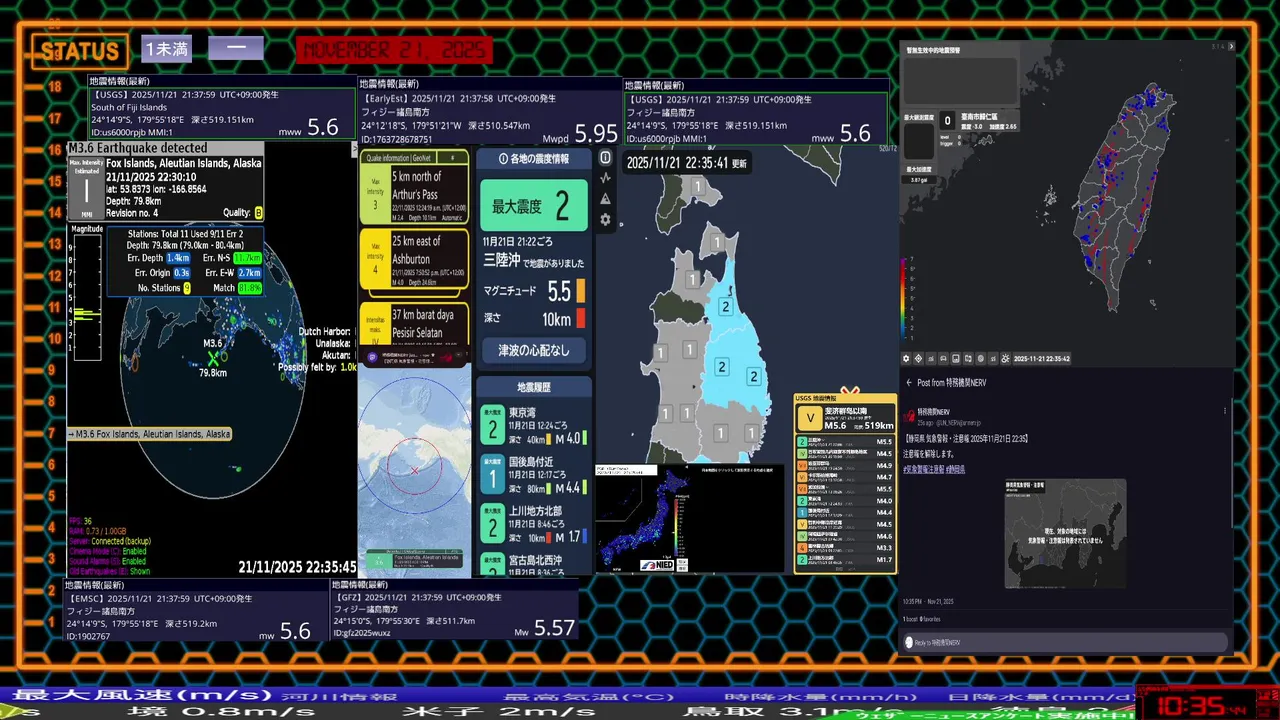Select 東京湾 in the earthquake history
The image size is (1280, 720).
pyautogui.click(x=534, y=424)
